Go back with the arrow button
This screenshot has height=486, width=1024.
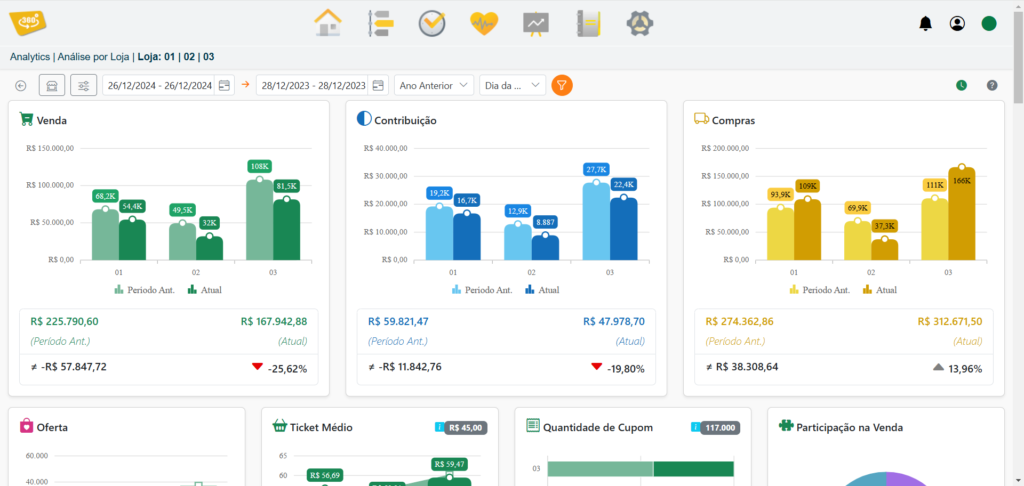point(21,86)
